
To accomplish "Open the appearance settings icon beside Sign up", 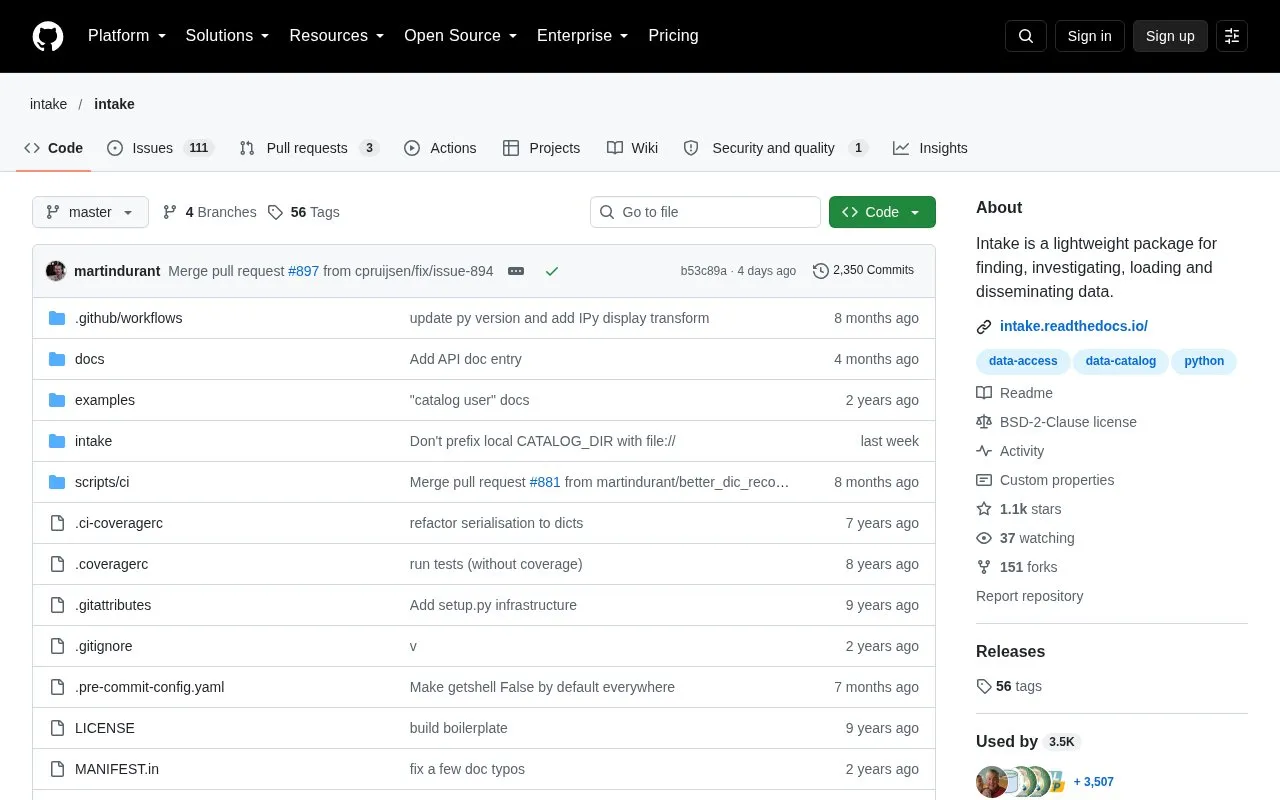I will click(x=1232, y=36).
